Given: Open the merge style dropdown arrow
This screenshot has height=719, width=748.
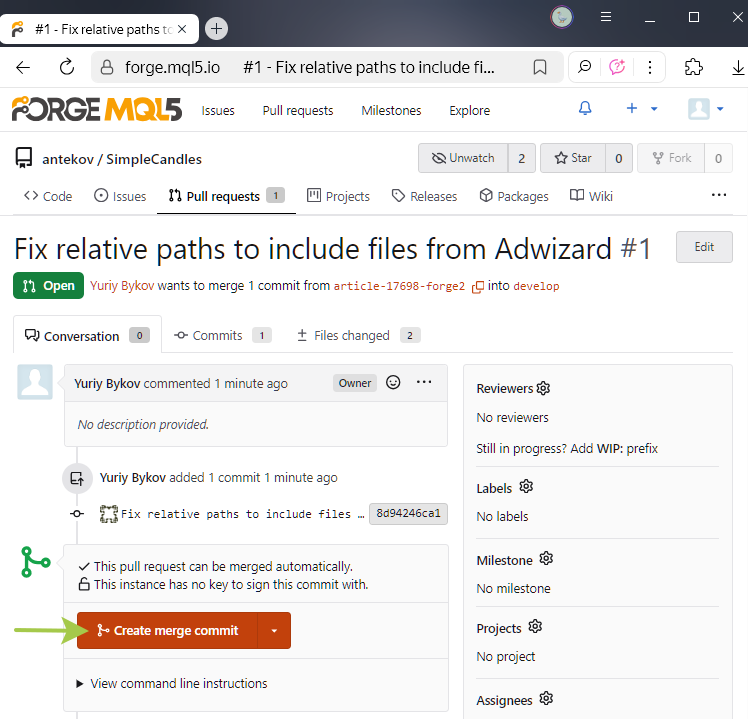Looking at the screenshot, I should click(274, 630).
